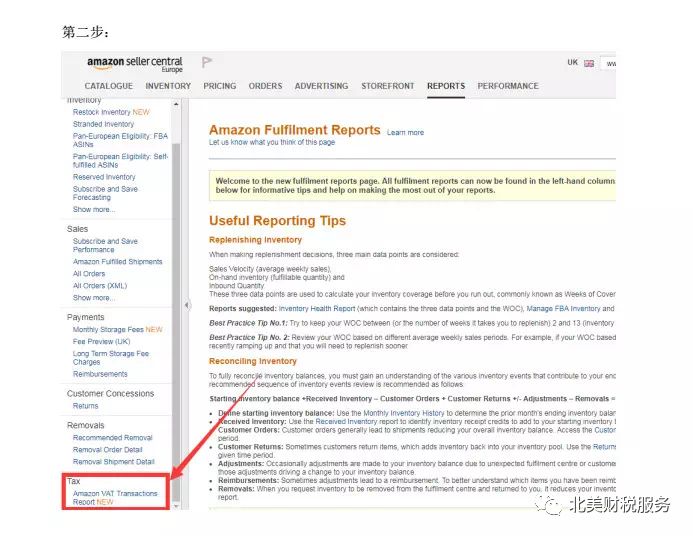Image resolution: width=693 pixels, height=536 pixels.
Task: Expand Show more under Sales section
Action: [93, 298]
